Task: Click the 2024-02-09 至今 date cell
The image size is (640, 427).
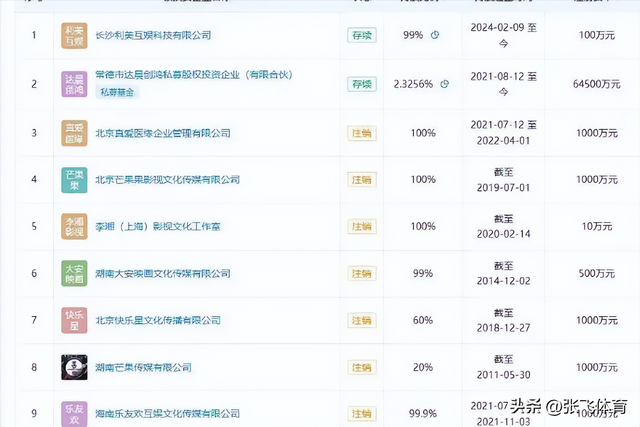Action: pyautogui.click(x=503, y=35)
